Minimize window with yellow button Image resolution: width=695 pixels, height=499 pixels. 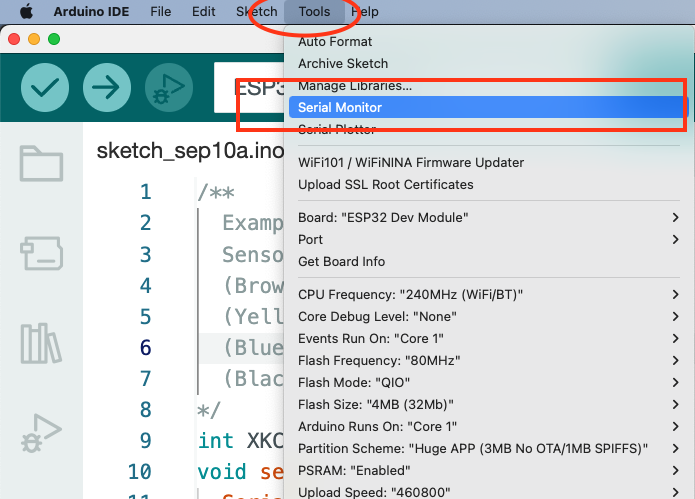(34, 39)
